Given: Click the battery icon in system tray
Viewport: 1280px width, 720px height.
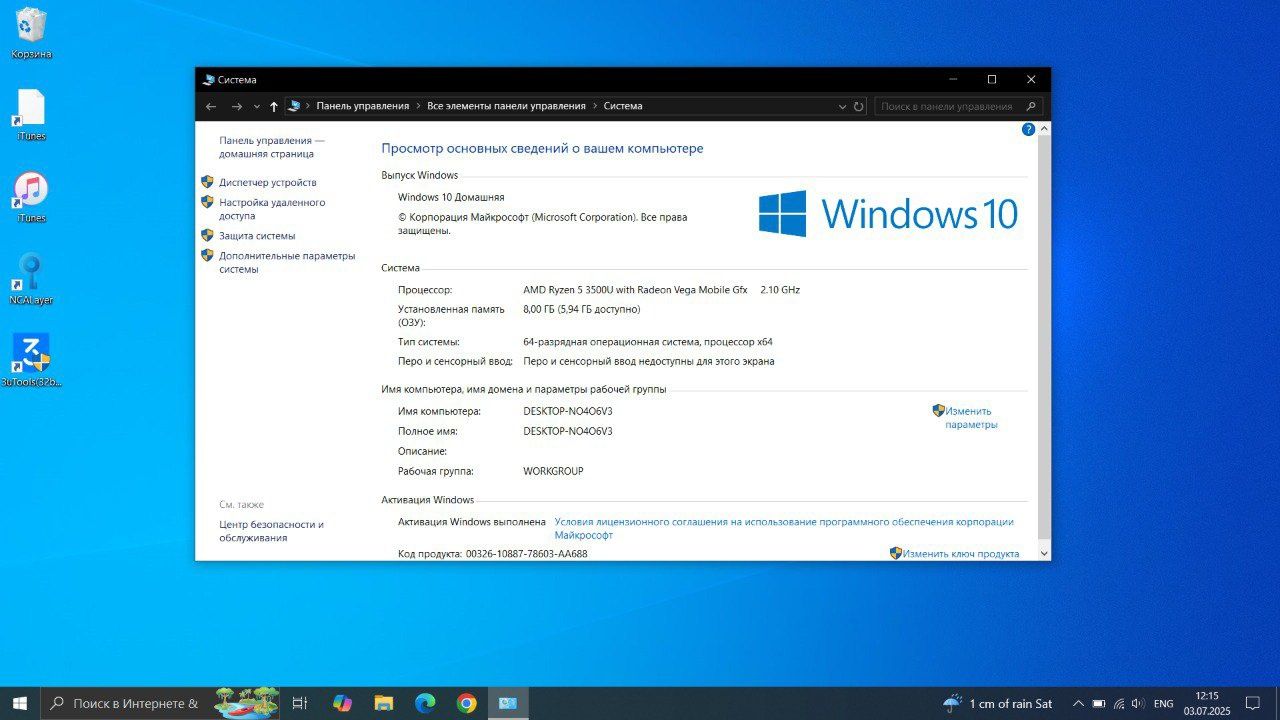Looking at the screenshot, I should point(1099,704).
